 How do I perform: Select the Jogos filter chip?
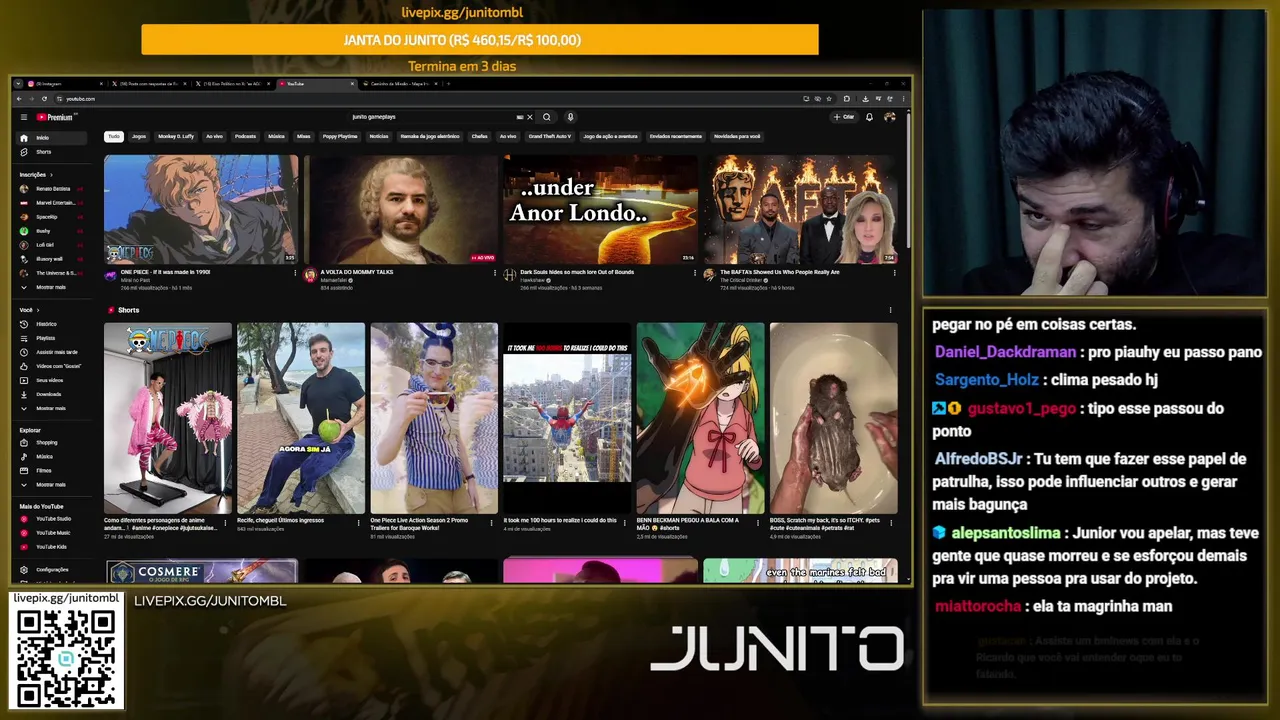(x=139, y=136)
